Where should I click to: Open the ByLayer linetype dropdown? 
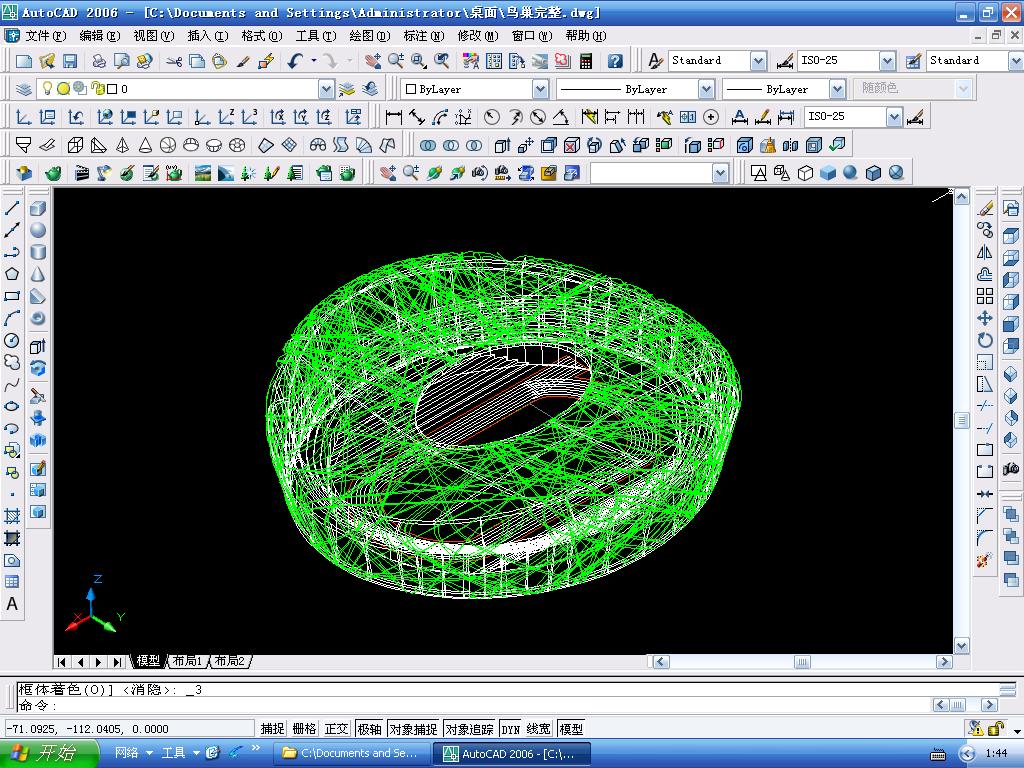[x=706, y=89]
